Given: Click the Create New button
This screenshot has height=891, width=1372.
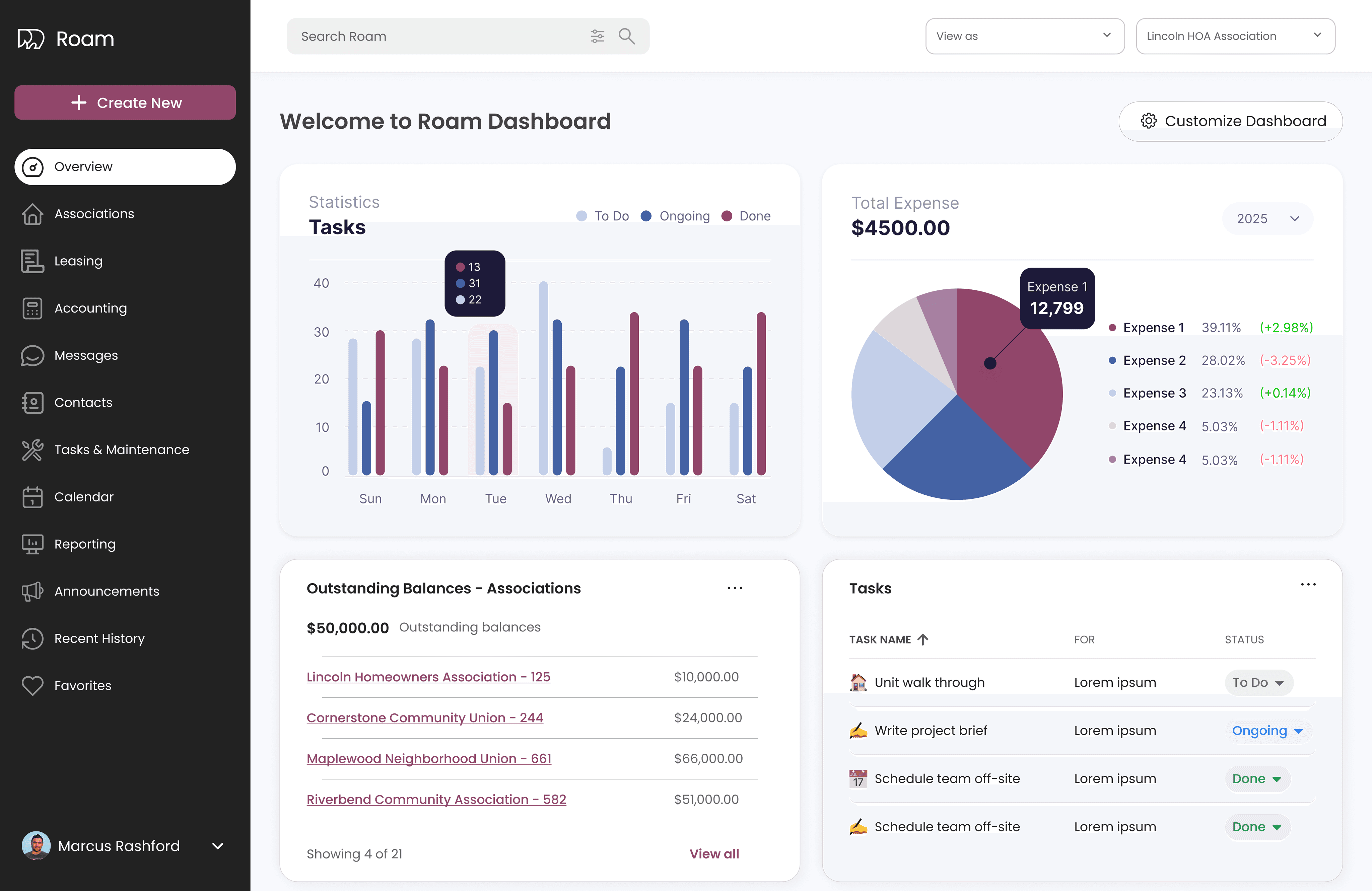Looking at the screenshot, I should click(x=125, y=102).
